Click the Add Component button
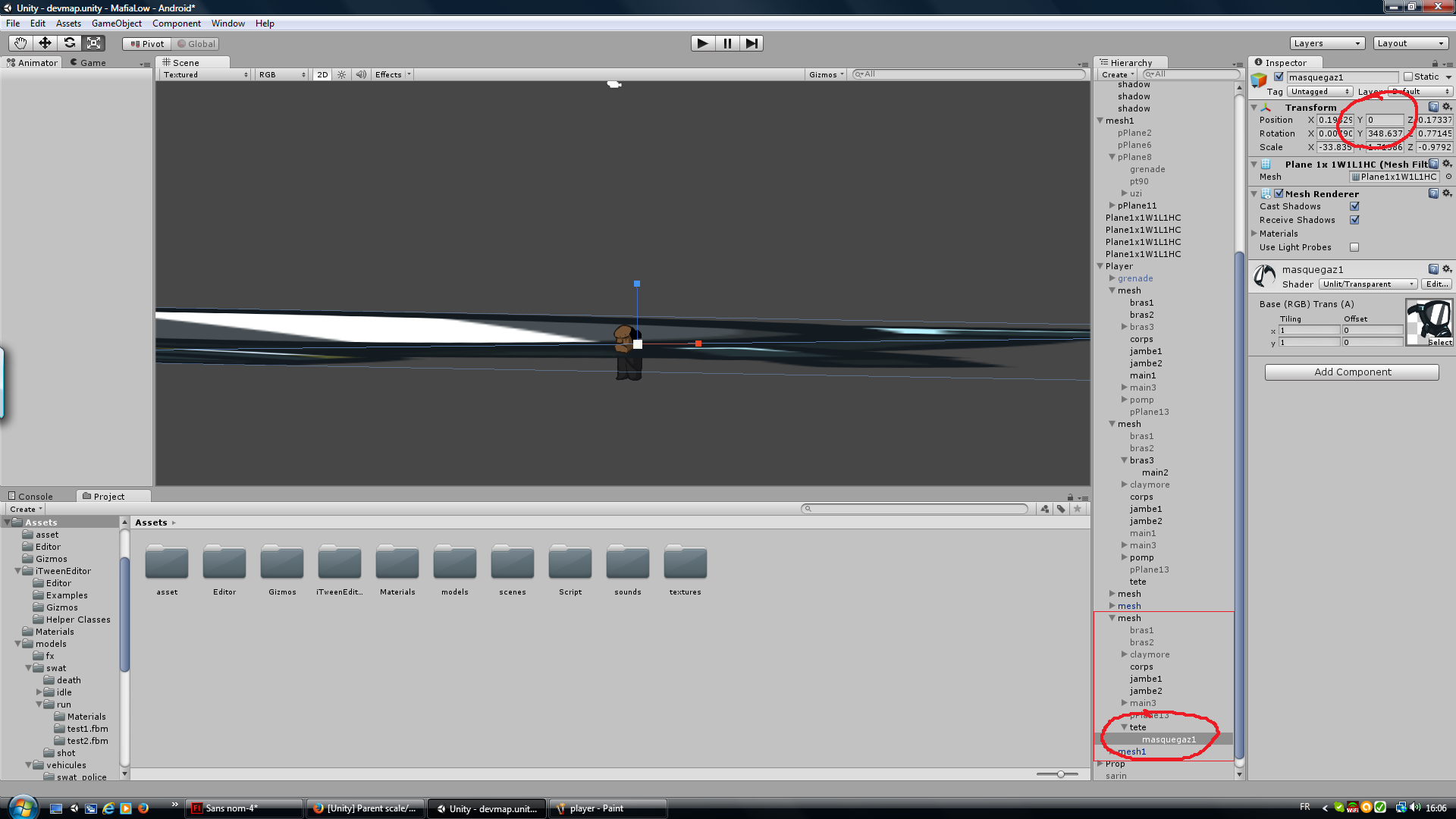This screenshot has height=819, width=1456. pyautogui.click(x=1352, y=372)
